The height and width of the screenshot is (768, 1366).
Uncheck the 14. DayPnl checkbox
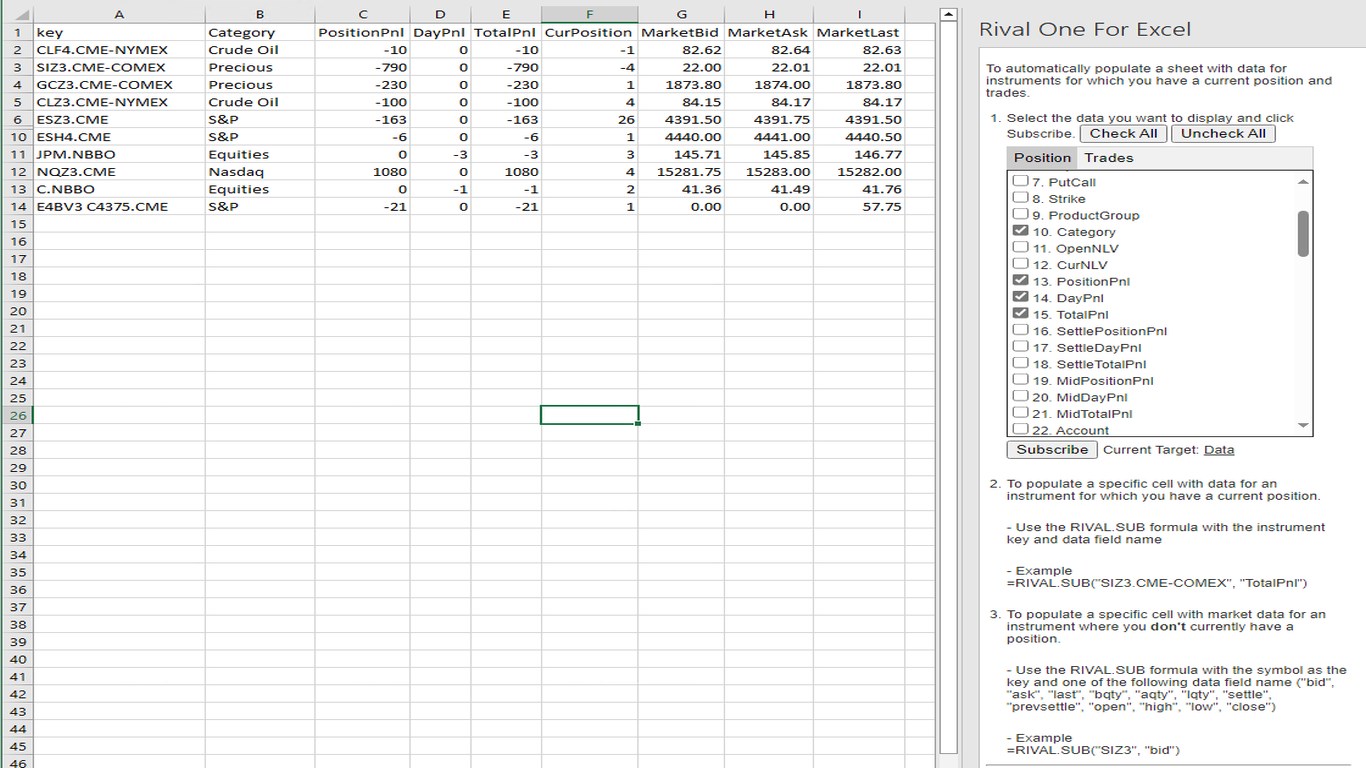coord(1020,297)
